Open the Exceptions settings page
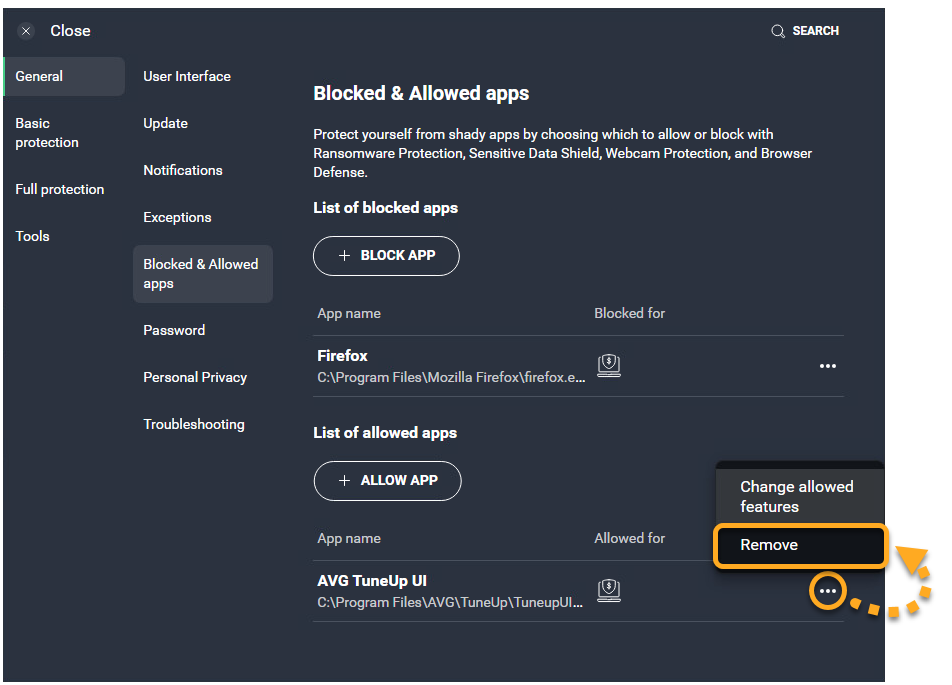The image size is (952, 685). click(178, 218)
